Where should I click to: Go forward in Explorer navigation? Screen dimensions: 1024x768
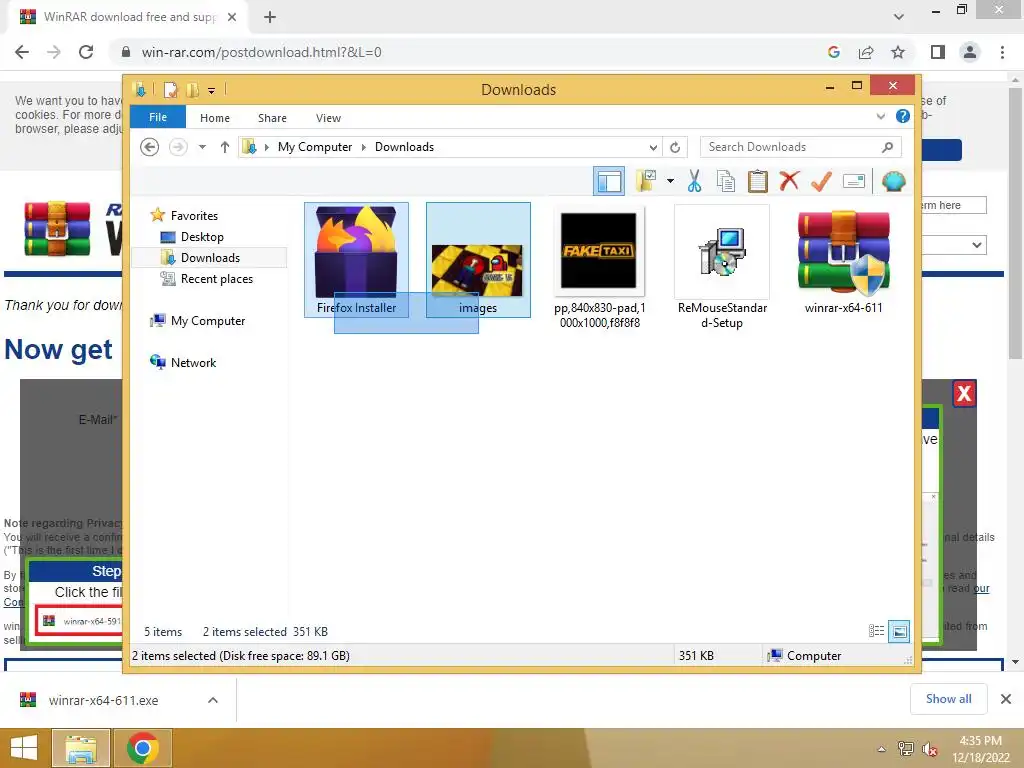point(178,147)
